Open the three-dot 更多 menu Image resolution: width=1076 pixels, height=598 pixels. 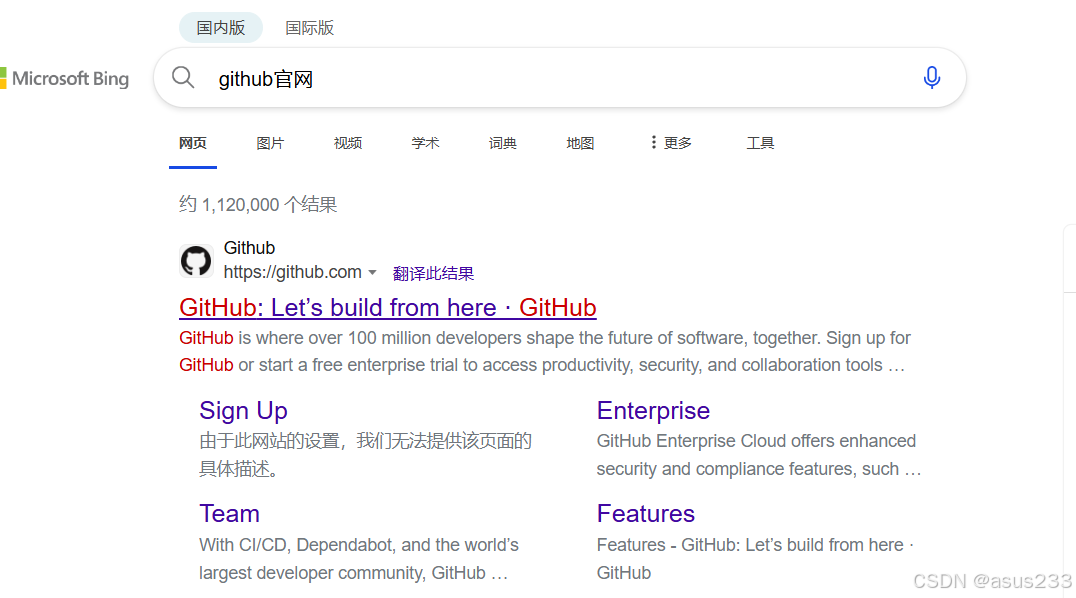pos(671,143)
